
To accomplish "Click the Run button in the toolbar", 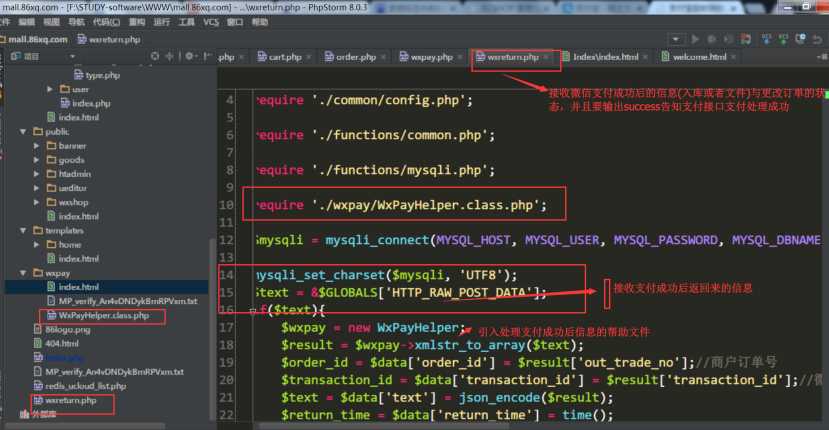I will pyautogui.click(x=695, y=39).
